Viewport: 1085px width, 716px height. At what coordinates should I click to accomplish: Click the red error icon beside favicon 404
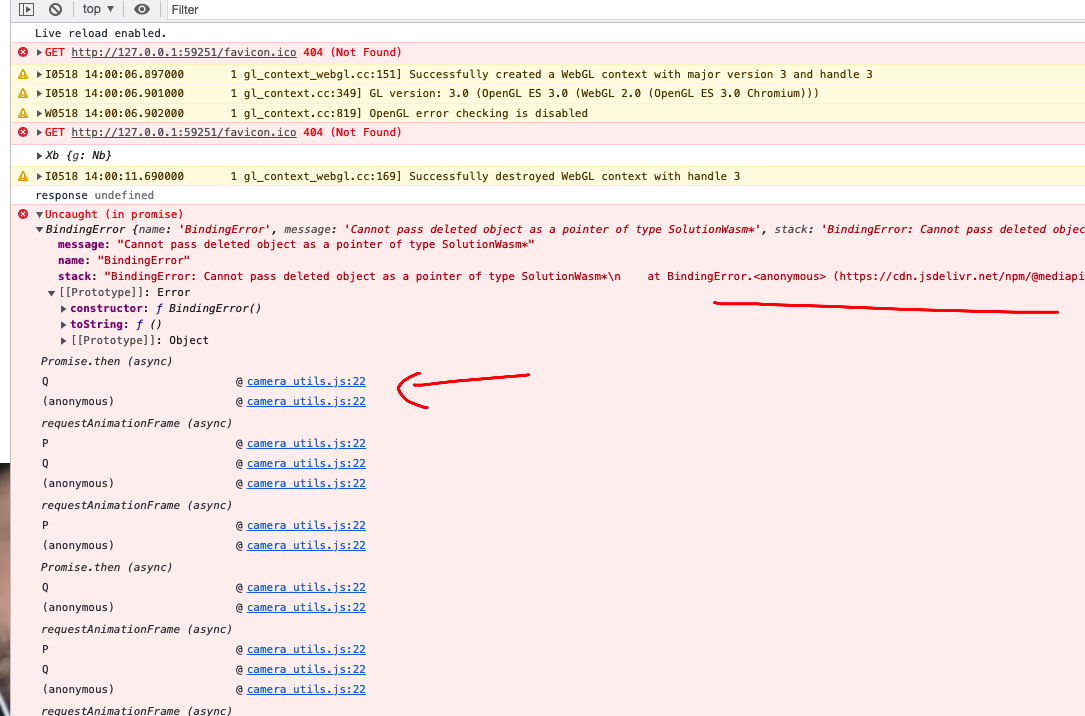tap(24, 52)
